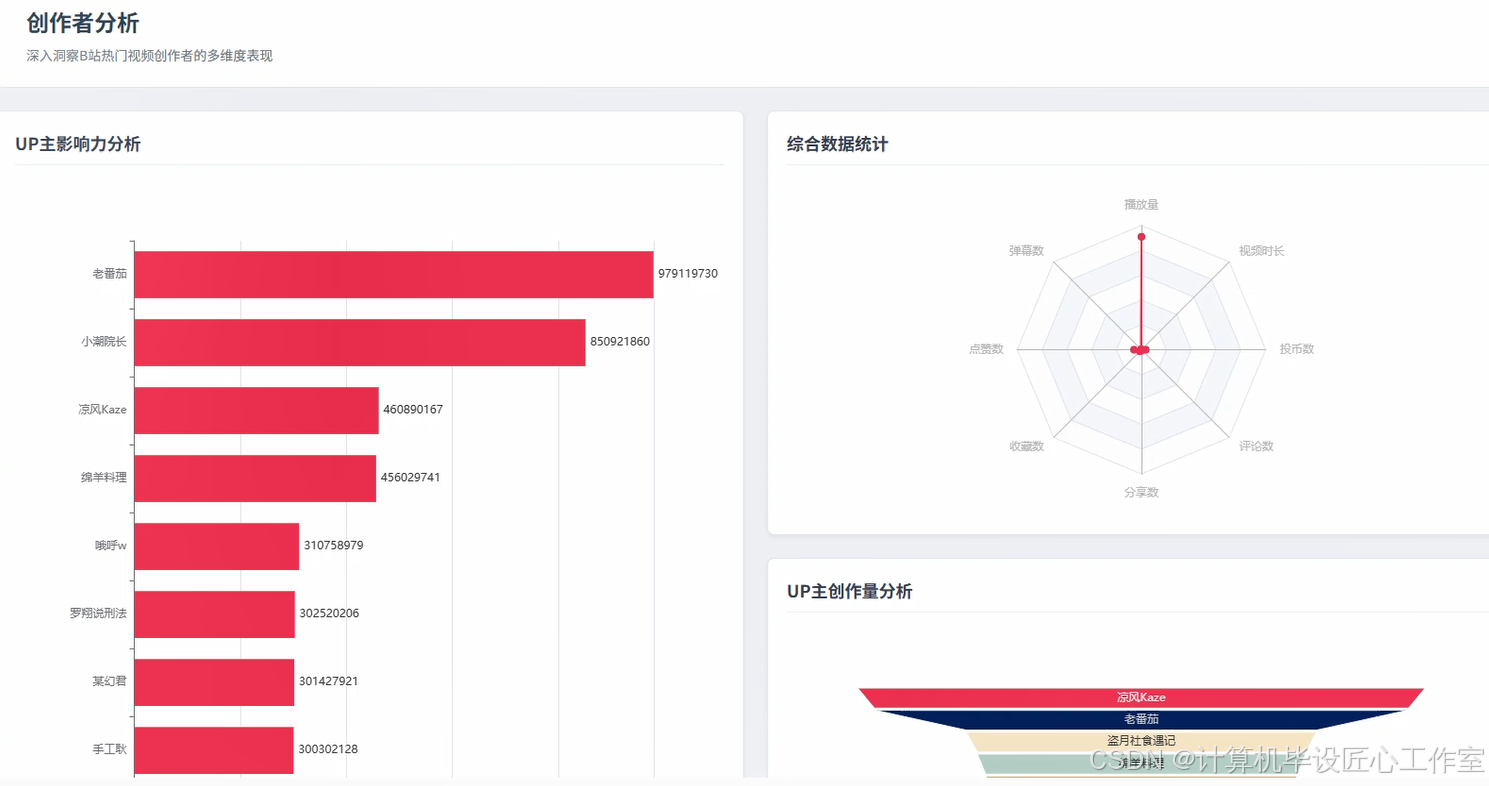
Task: Click the 弹幕数 radar axis label
Action: click(1026, 251)
